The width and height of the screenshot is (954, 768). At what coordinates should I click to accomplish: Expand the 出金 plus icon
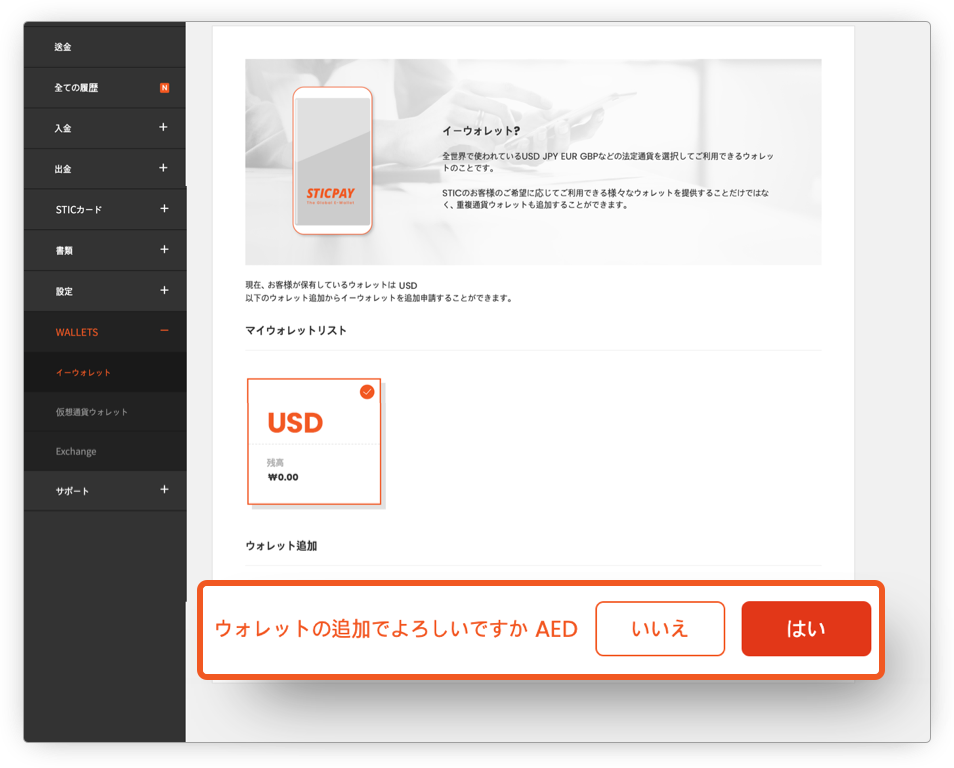163,168
